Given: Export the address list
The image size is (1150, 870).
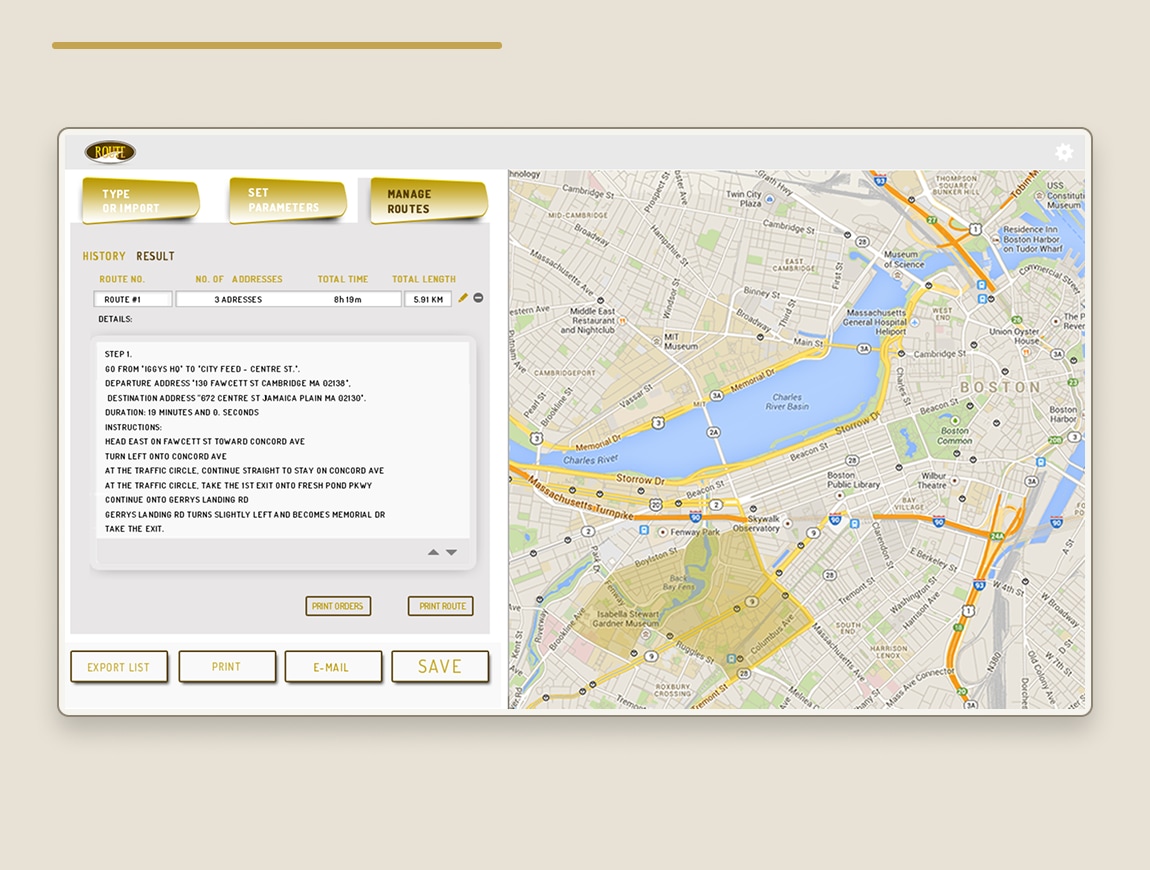Looking at the screenshot, I should pyautogui.click(x=119, y=667).
